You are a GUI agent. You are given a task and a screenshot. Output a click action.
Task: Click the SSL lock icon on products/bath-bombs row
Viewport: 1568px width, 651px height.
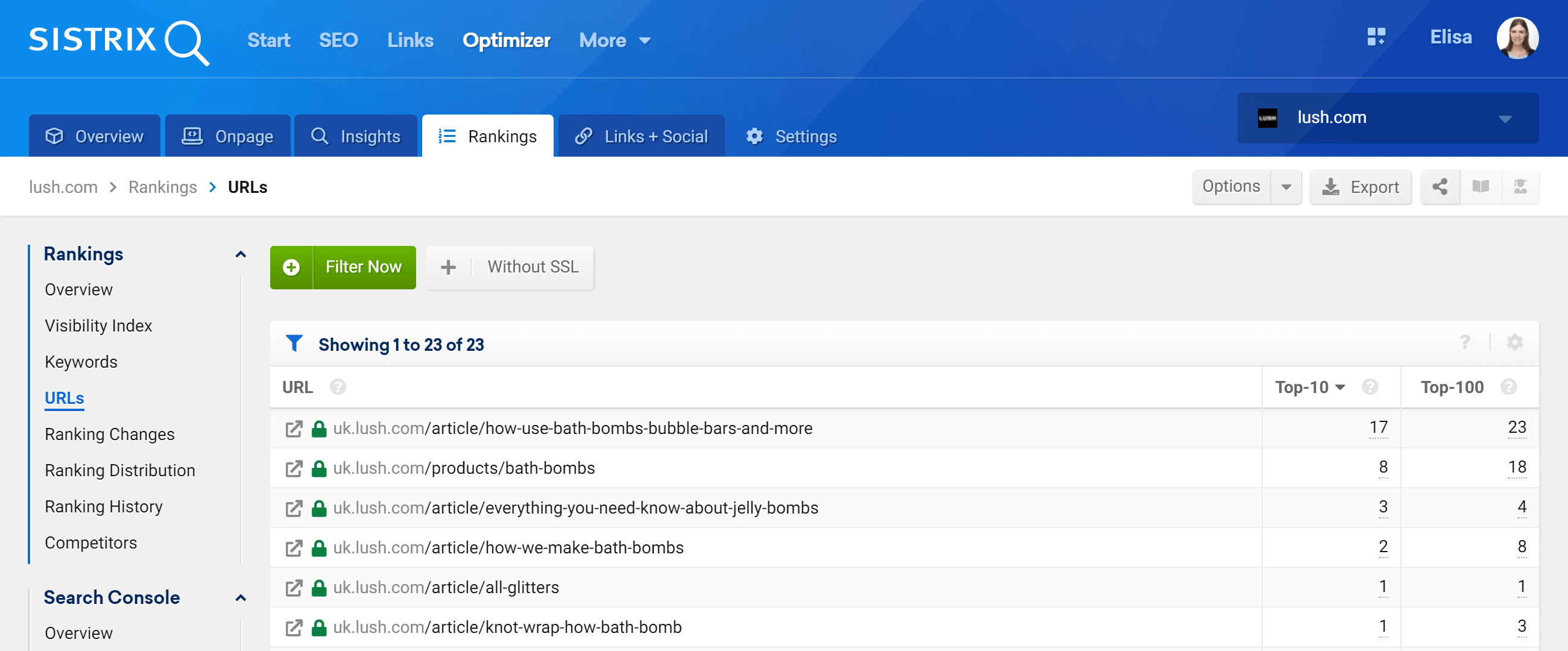319,468
